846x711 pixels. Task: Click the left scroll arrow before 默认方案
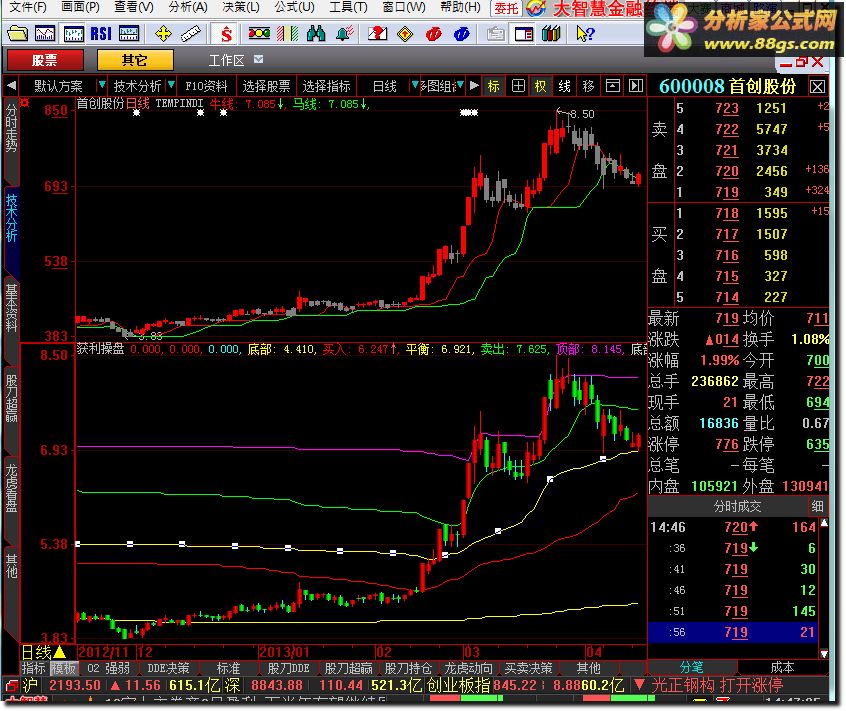[x=11, y=86]
